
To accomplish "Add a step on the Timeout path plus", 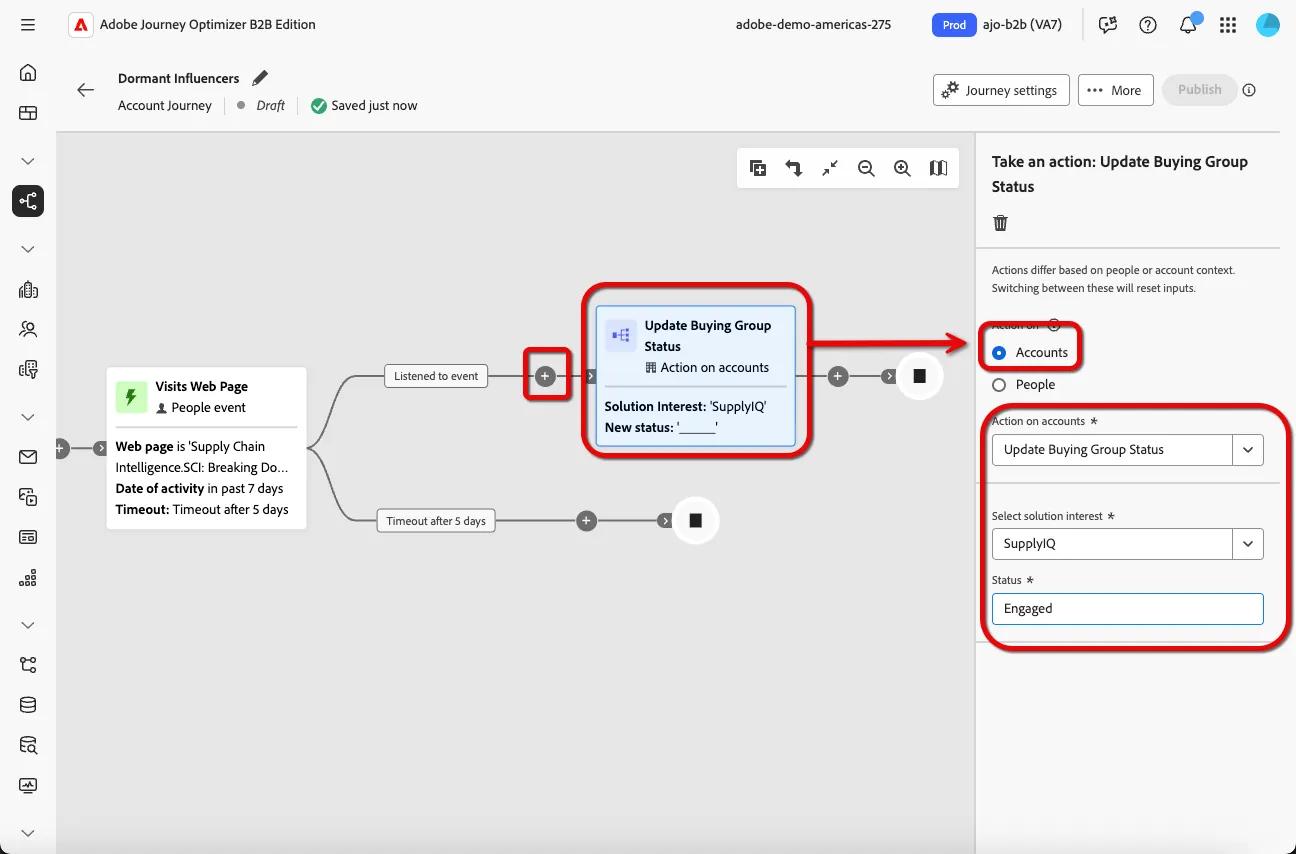I will 587,520.
